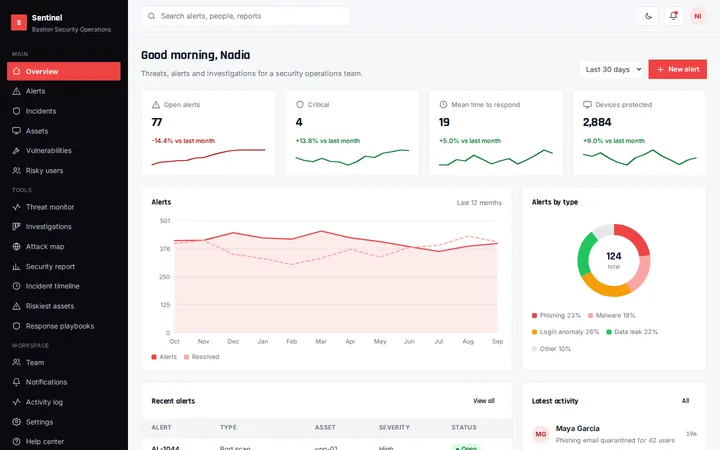Screen dimensions: 720x450
Task: Open the Threat monitor menu item
Action: coord(64,207)
